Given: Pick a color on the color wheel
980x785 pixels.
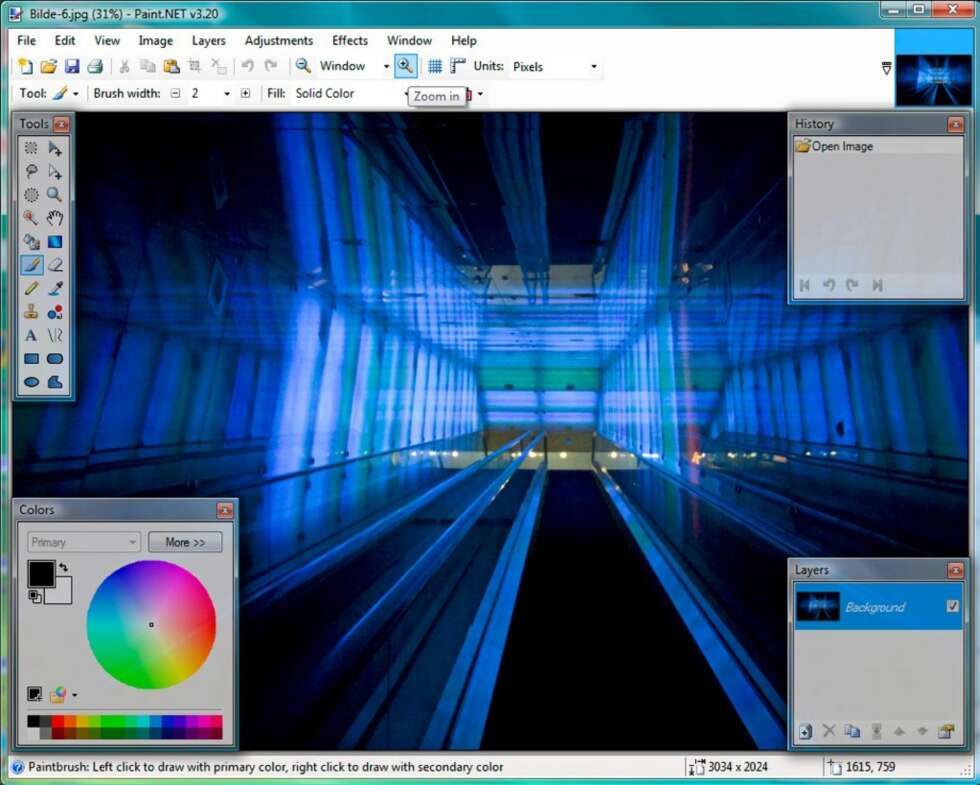Looking at the screenshot, I should 151,624.
